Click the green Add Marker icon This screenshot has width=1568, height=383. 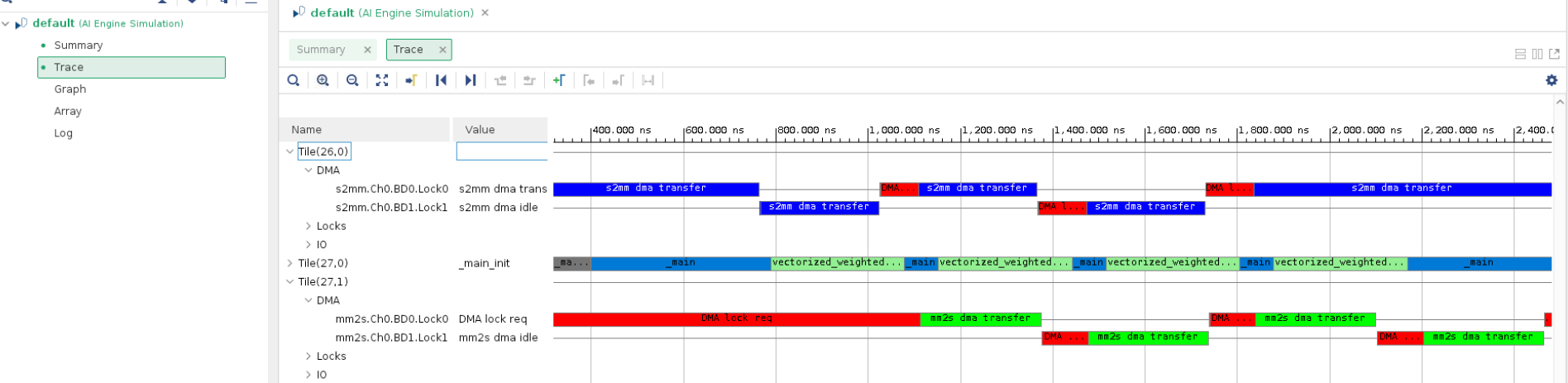[x=559, y=80]
